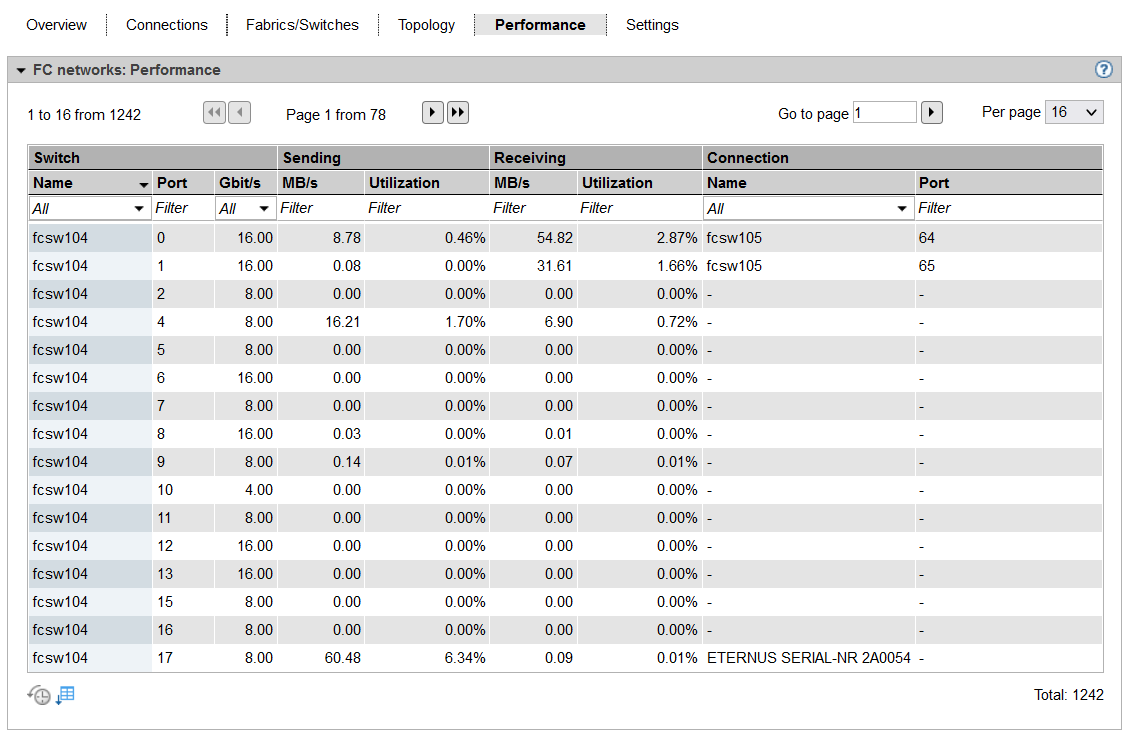
Task: Go to next page arrow
Action: coord(432,113)
